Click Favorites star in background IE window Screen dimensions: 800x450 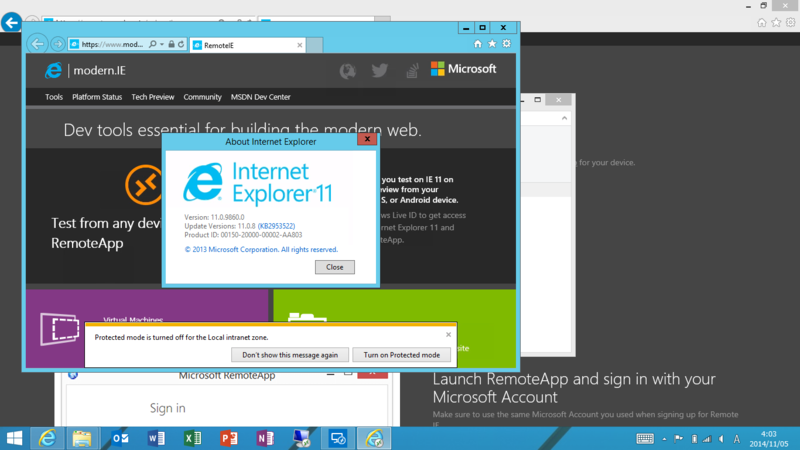(x=776, y=22)
